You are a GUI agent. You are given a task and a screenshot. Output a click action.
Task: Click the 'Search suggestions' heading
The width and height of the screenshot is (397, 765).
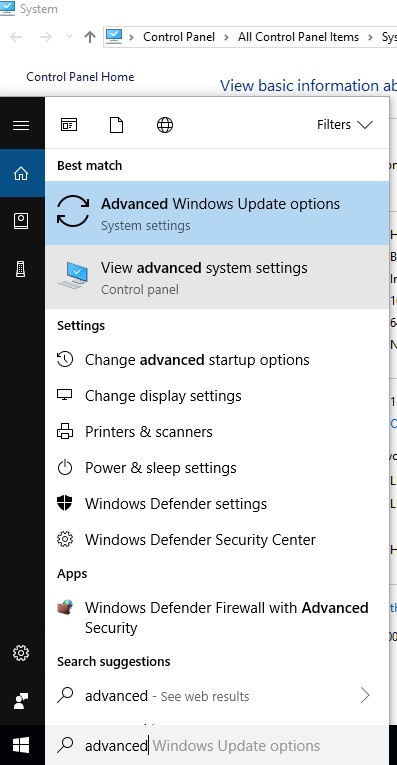(x=114, y=662)
